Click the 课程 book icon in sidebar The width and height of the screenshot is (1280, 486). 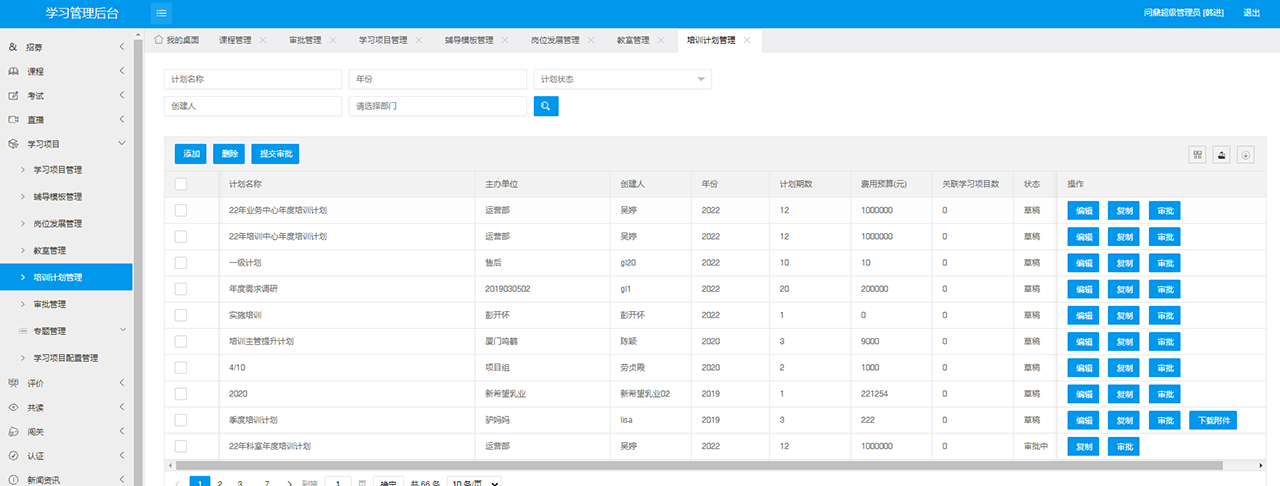13,71
